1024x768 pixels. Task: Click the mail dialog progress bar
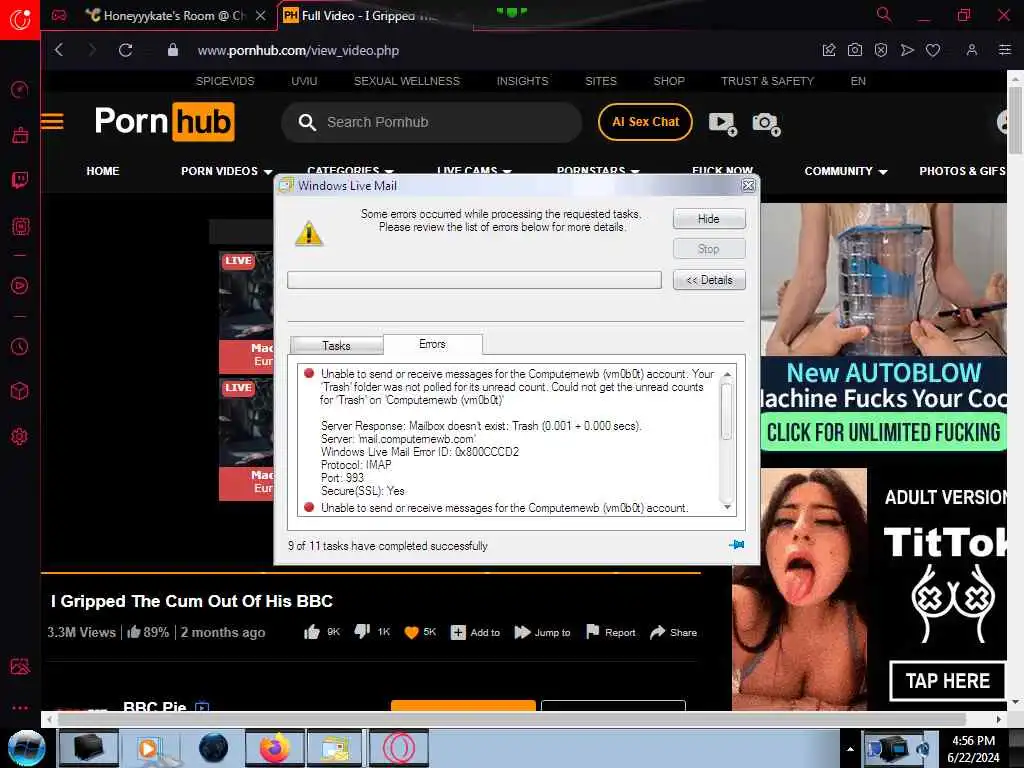point(474,280)
